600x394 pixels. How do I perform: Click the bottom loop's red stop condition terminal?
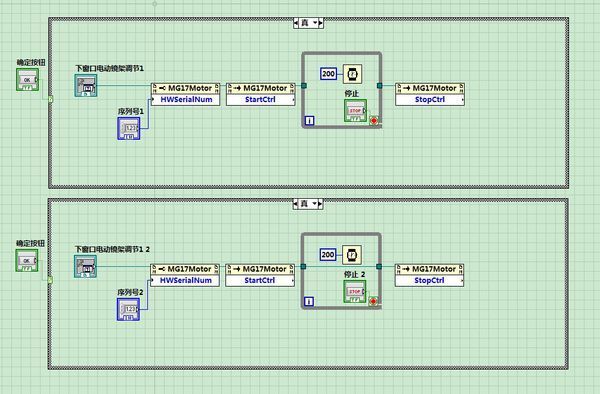373,302
